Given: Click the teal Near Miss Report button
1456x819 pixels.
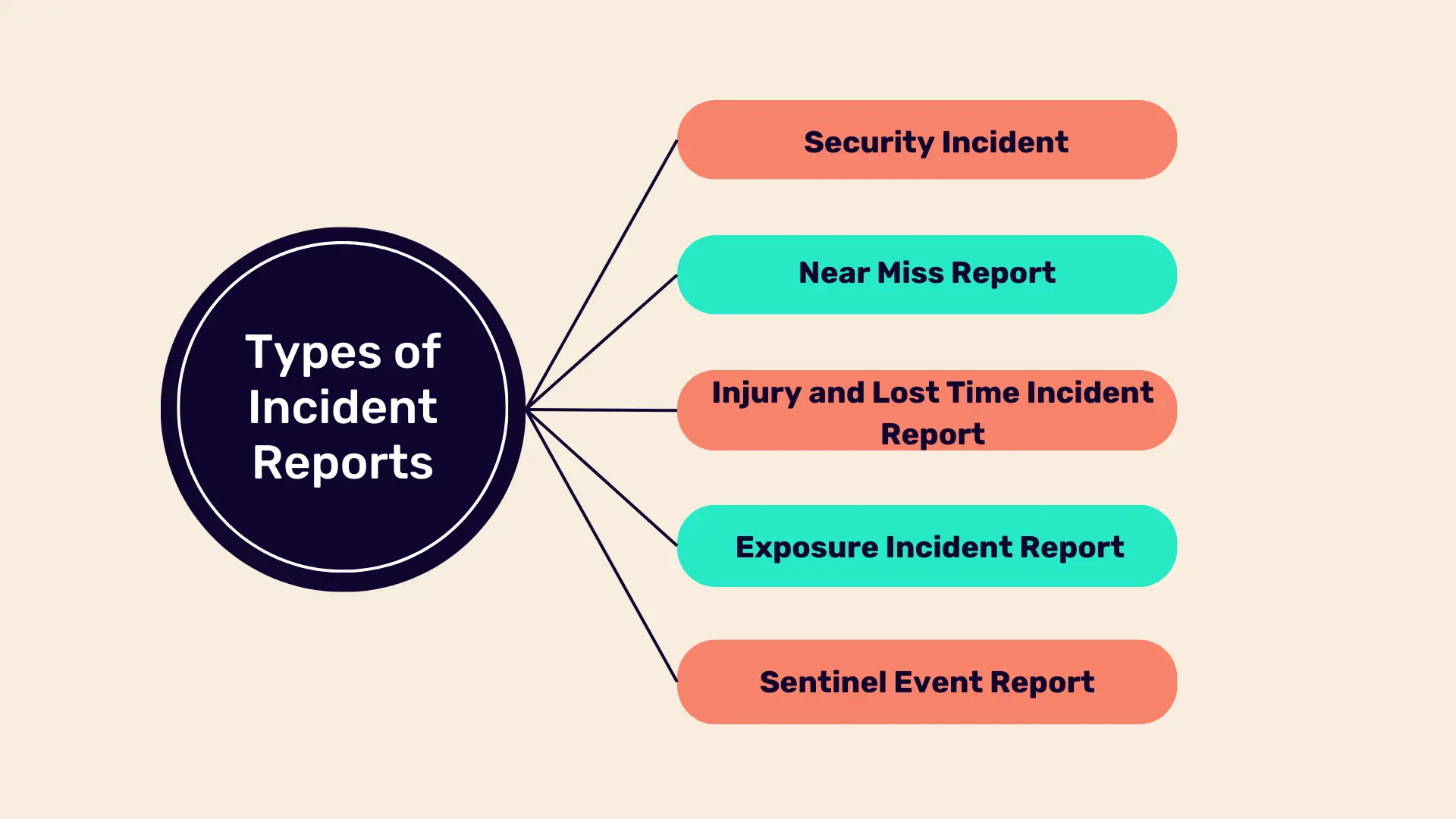Looking at the screenshot, I should coord(924,272).
